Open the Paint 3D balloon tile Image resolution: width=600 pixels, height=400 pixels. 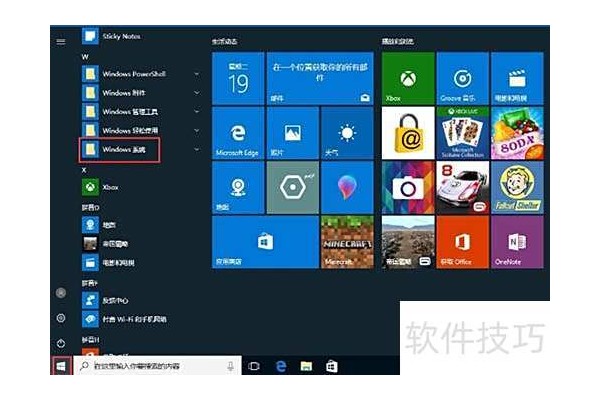[347, 188]
